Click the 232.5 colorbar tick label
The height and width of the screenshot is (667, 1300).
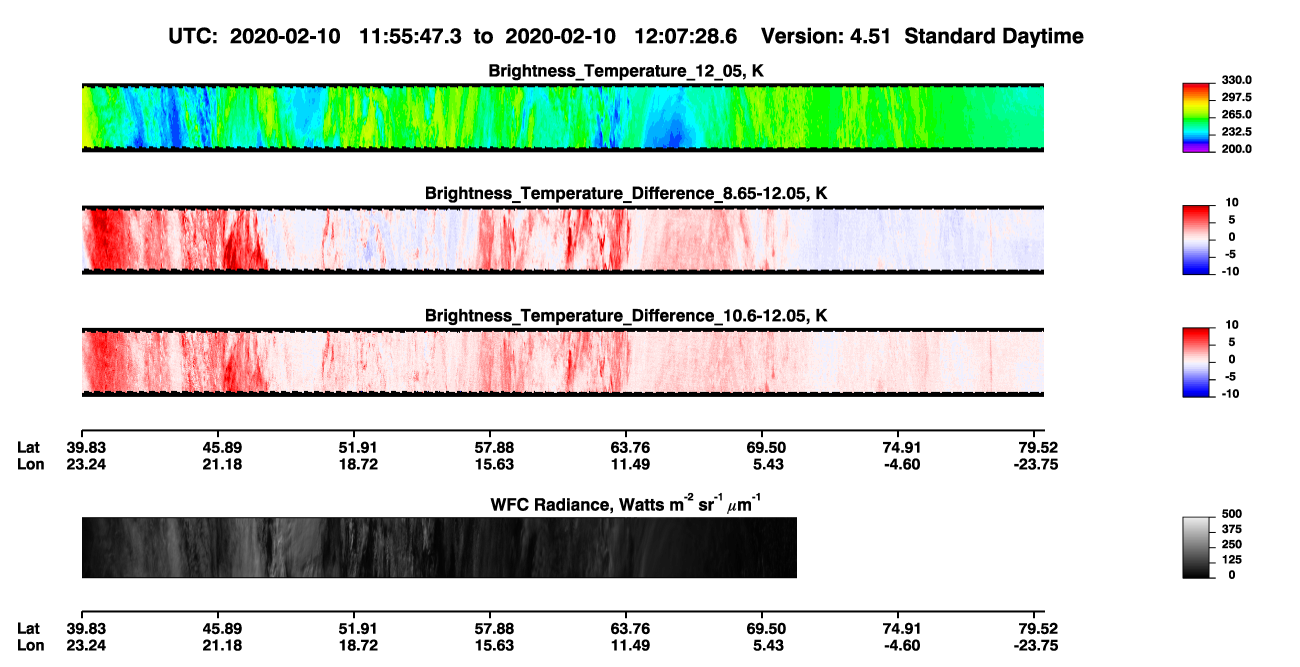[1237, 131]
